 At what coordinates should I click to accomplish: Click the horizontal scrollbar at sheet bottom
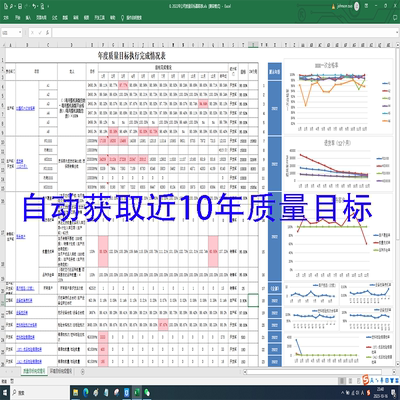pos(314,371)
